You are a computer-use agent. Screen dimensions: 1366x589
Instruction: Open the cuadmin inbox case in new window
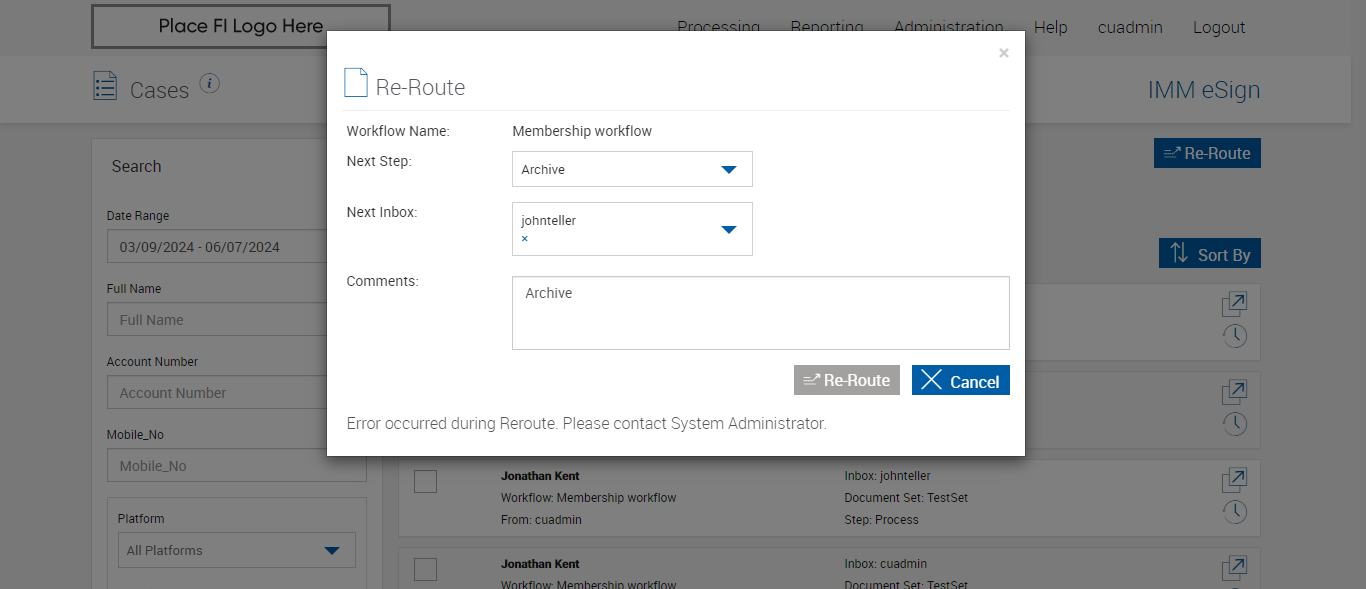click(x=1234, y=567)
